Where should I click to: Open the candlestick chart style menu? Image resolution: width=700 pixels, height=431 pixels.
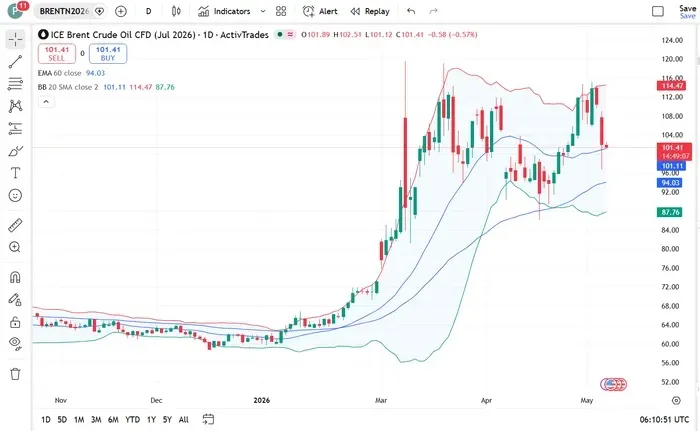(x=176, y=11)
